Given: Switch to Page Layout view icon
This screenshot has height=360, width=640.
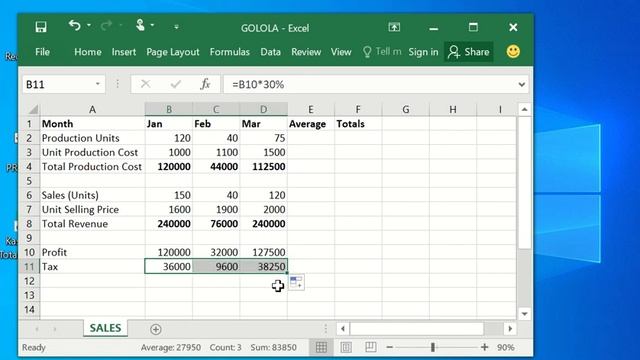Looking at the screenshot, I should (x=346, y=347).
